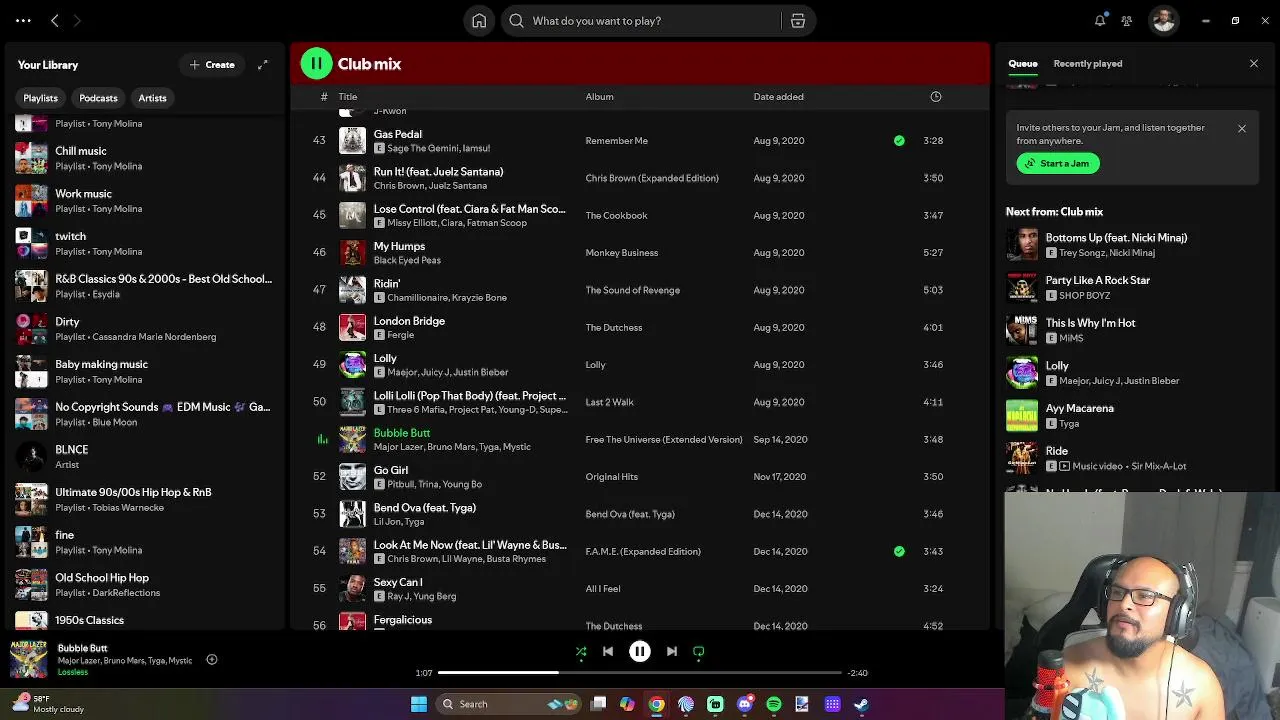Go back with the left arrow
This screenshot has height=720, width=1280.
pos(55,20)
